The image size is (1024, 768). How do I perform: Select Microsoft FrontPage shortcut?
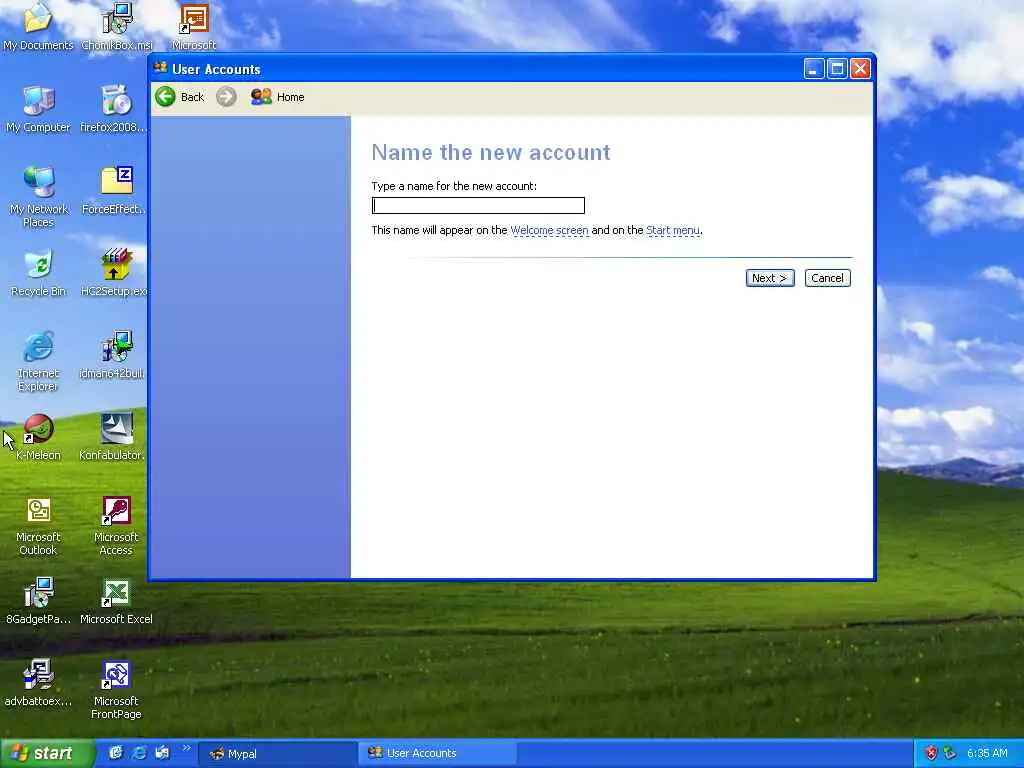[x=116, y=689]
